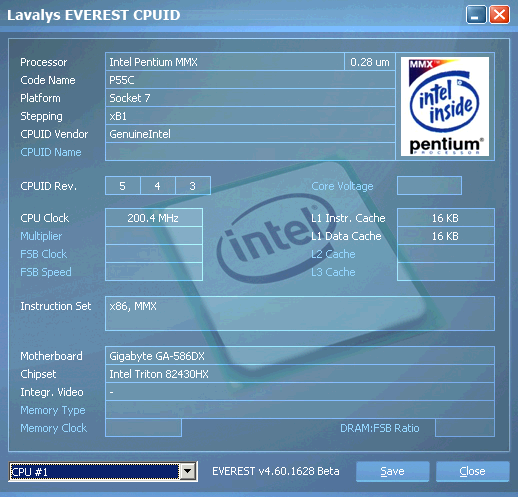Click the CPUID Rev. box showing 5

(x=123, y=186)
